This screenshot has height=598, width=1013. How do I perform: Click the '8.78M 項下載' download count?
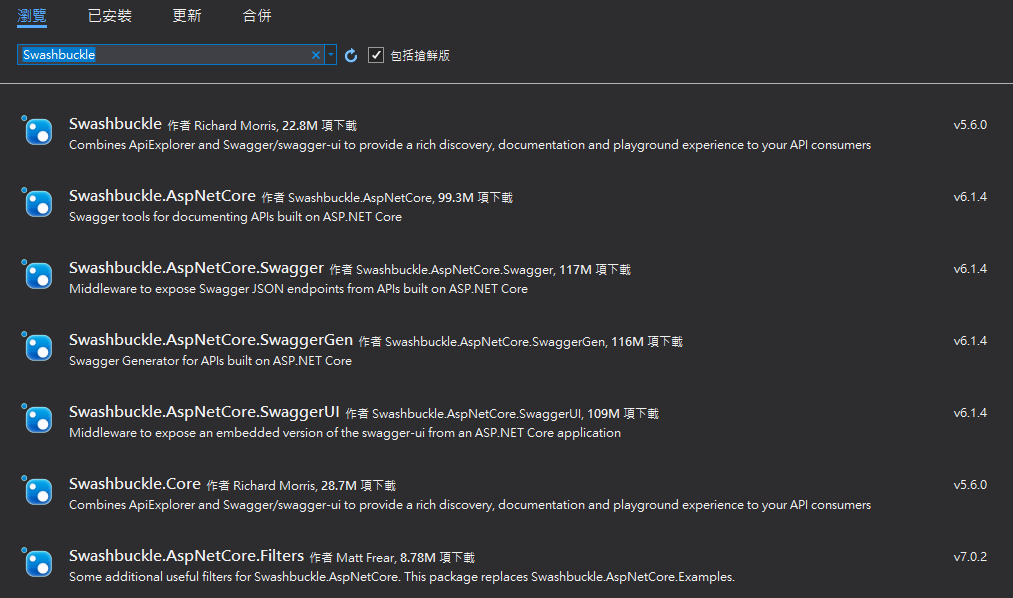coord(437,557)
